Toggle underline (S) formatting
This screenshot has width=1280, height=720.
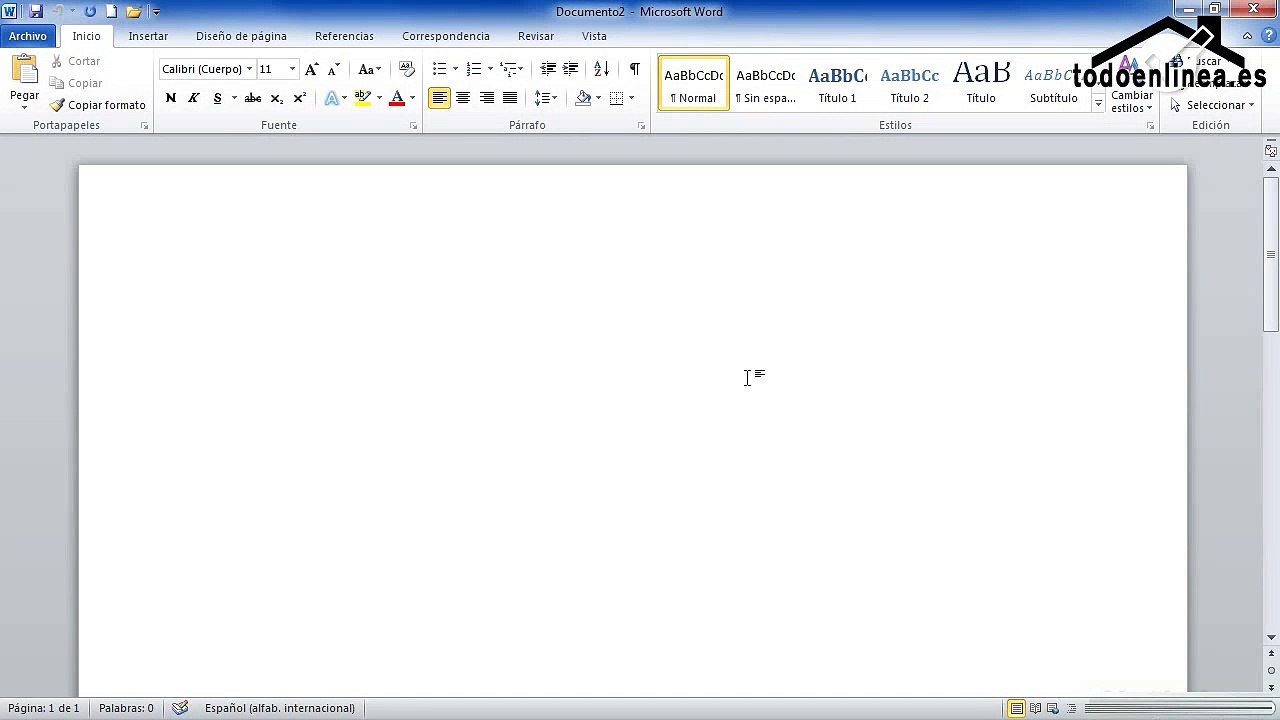(x=217, y=98)
